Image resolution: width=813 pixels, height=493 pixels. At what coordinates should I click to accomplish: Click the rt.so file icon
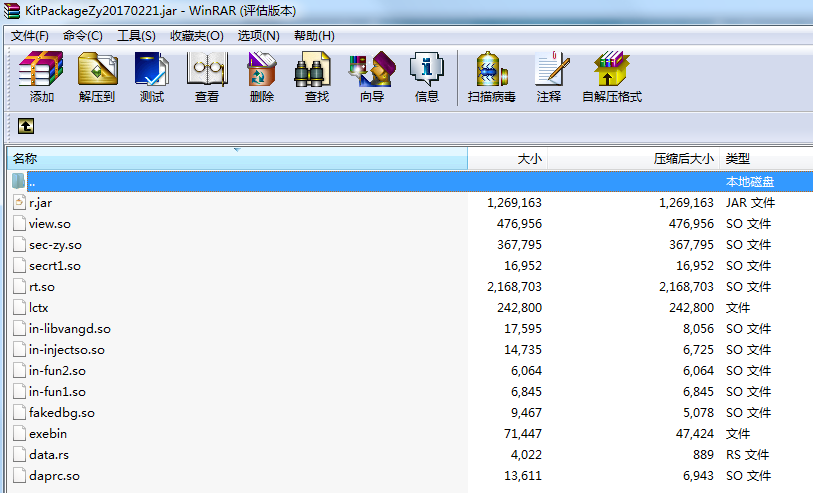(19, 286)
